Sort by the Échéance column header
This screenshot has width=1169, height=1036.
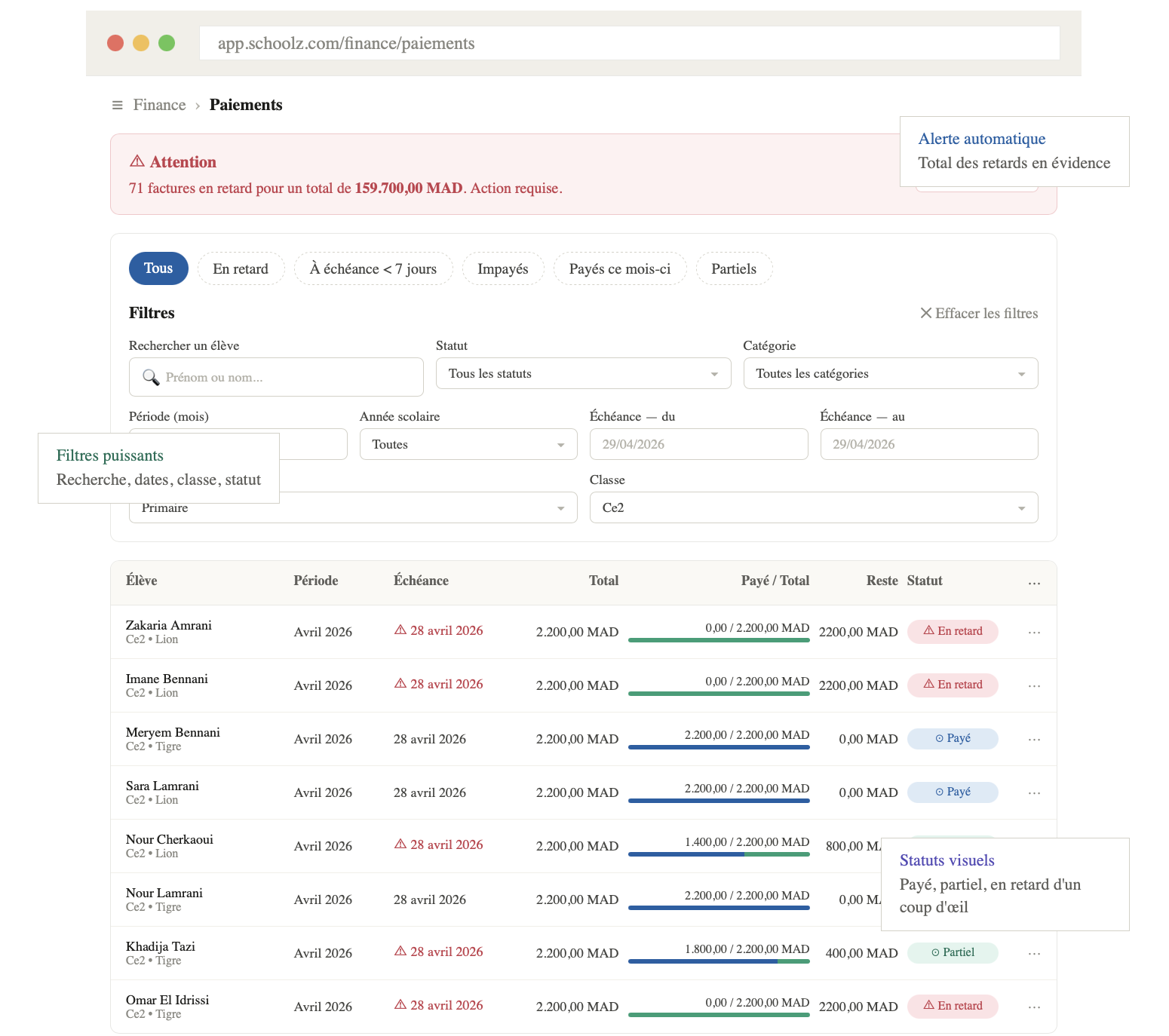point(421,581)
